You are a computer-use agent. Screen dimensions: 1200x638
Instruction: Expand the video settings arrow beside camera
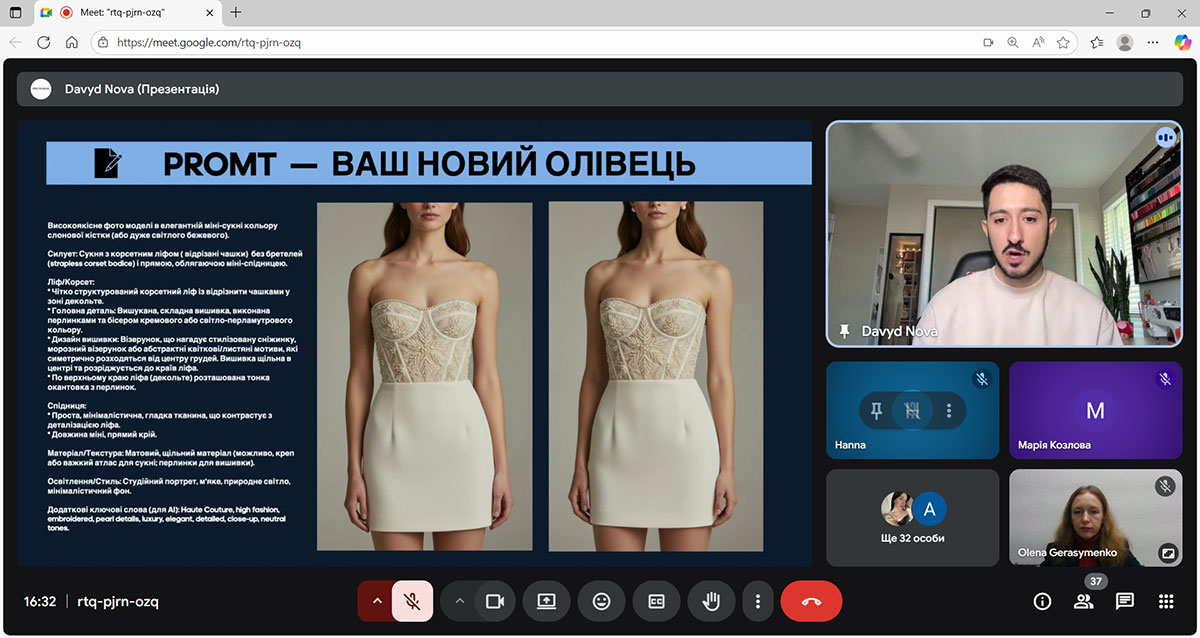(459, 601)
